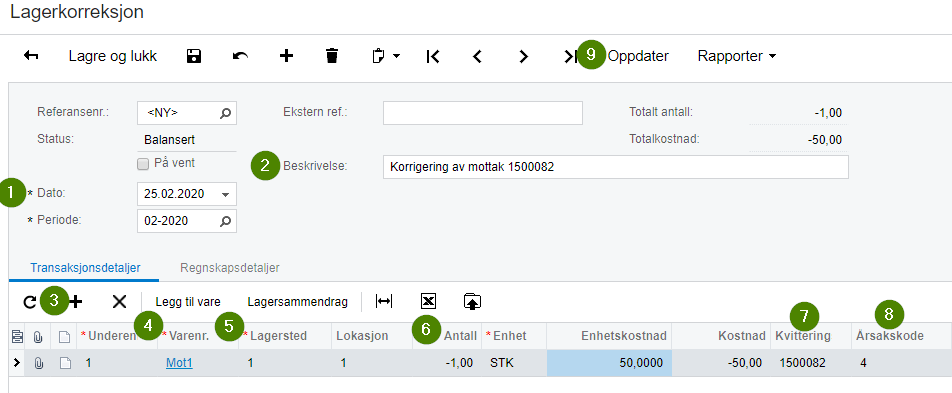
Task: Export grid to Excel icon
Action: pyautogui.click(x=428, y=301)
